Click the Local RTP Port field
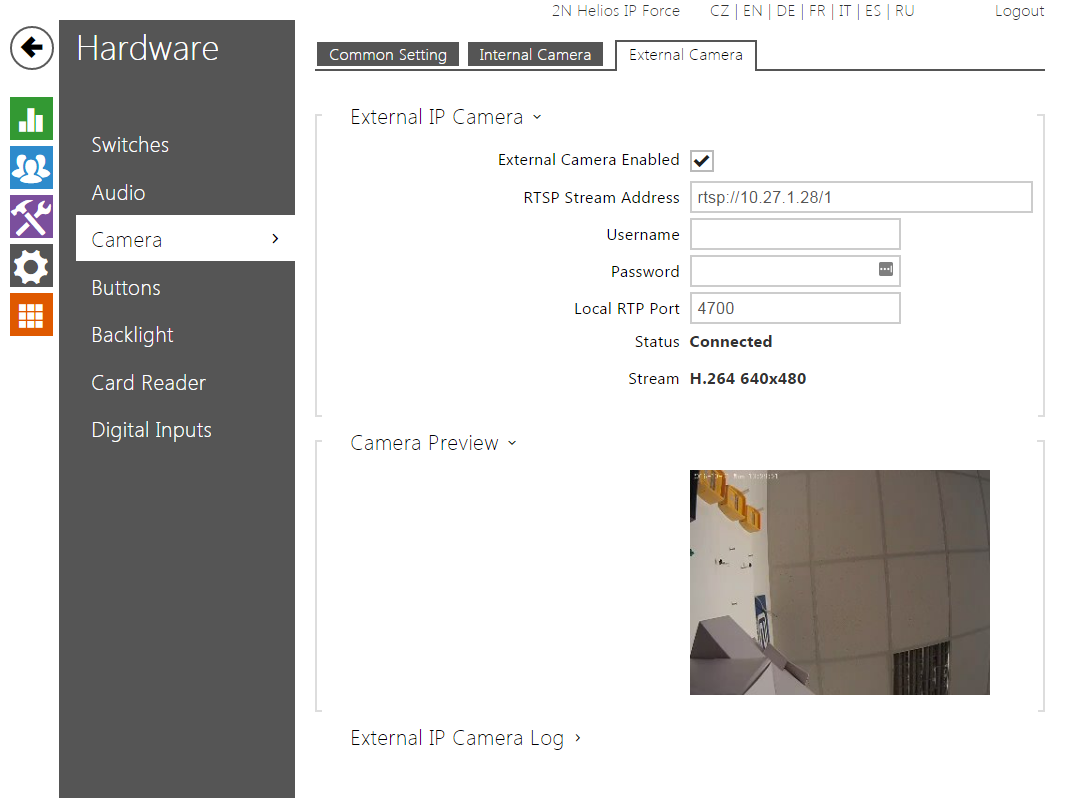Viewport: 1079px width, 798px height. (795, 308)
